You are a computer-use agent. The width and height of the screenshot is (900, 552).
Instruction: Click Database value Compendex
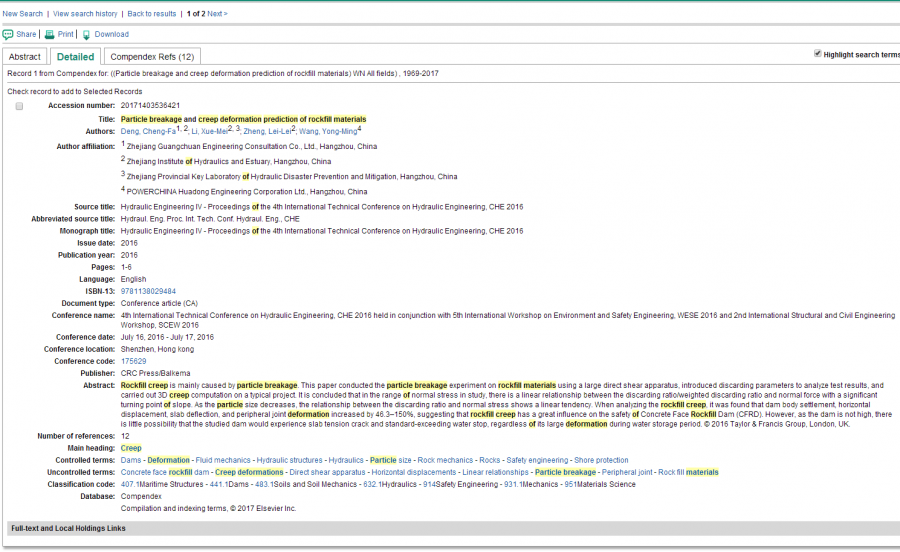tap(141, 496)
